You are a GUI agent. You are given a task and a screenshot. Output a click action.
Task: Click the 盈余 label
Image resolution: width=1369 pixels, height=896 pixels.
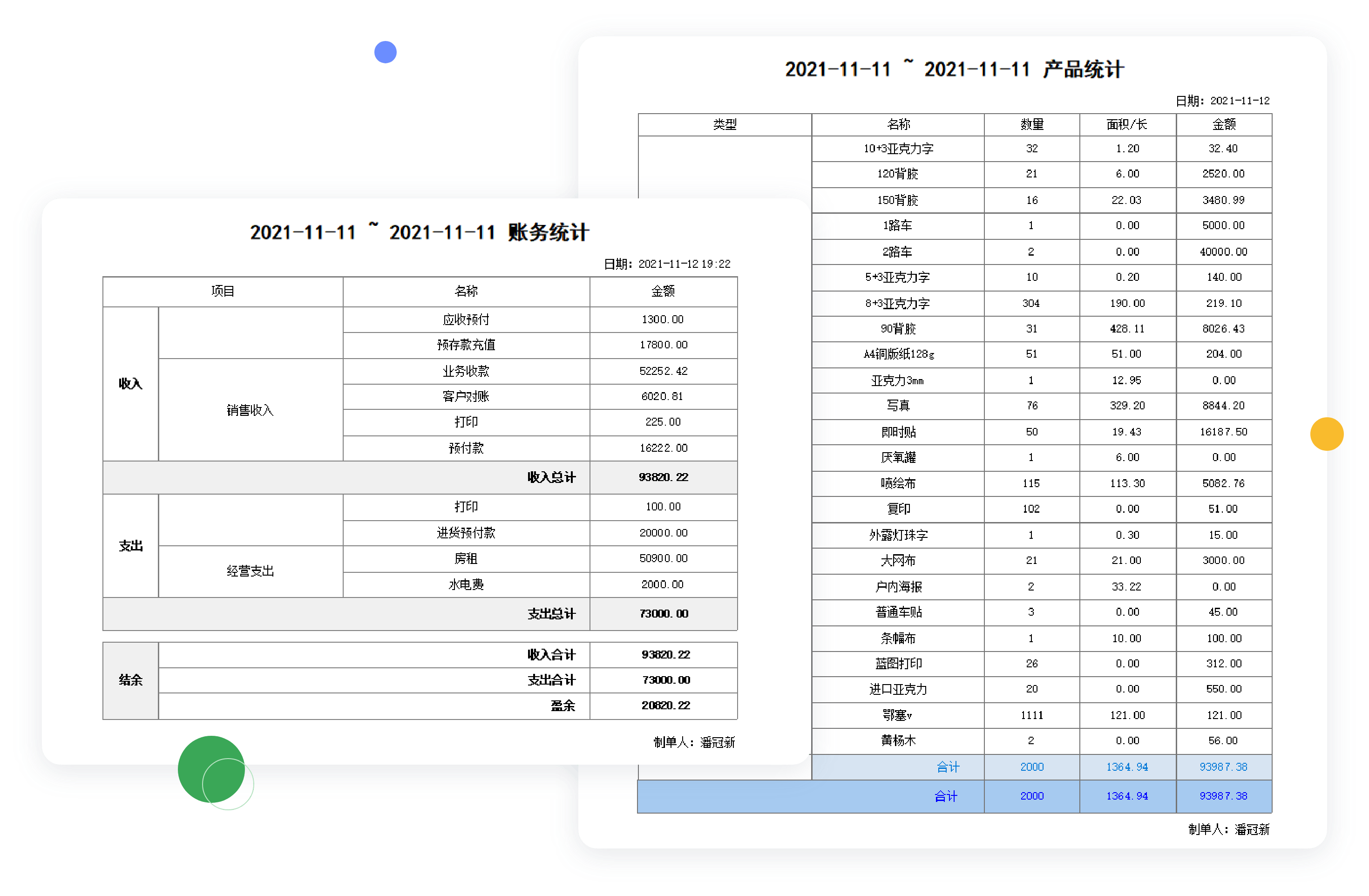(x=563, y=706)
